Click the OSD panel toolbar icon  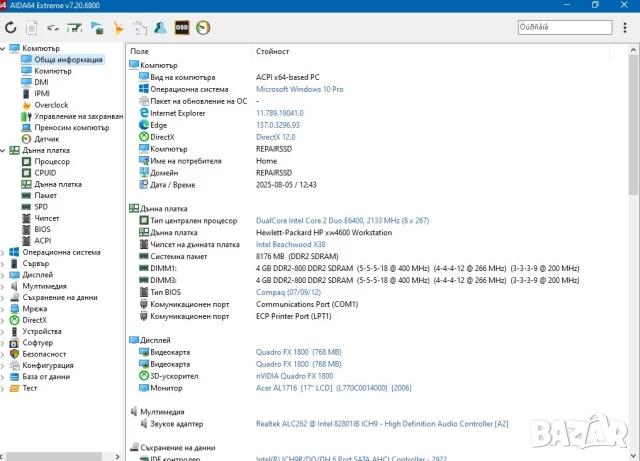tap(182, 28)
